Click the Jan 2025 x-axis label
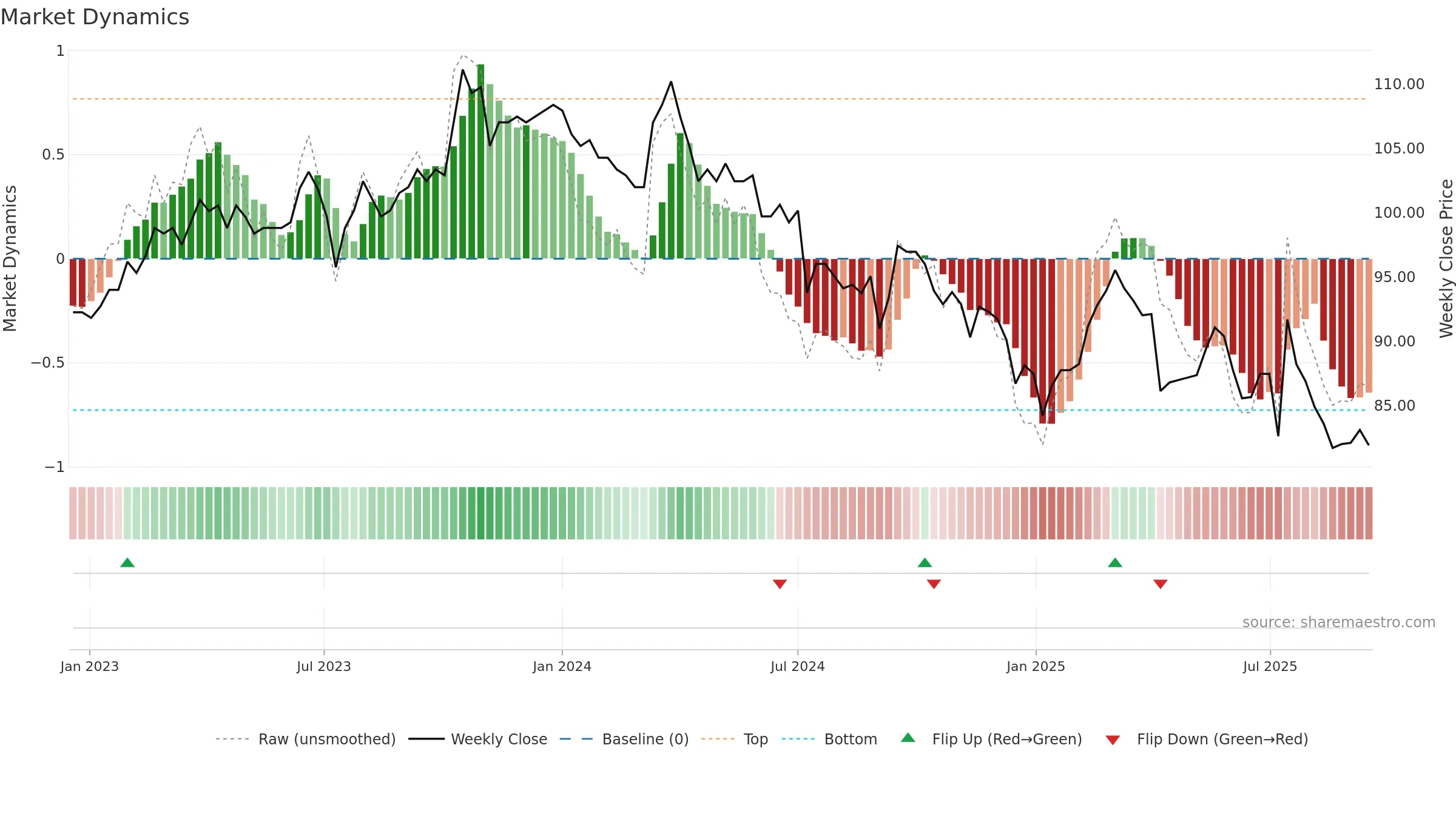The image size is (1456, 819). click(1036, 666)
